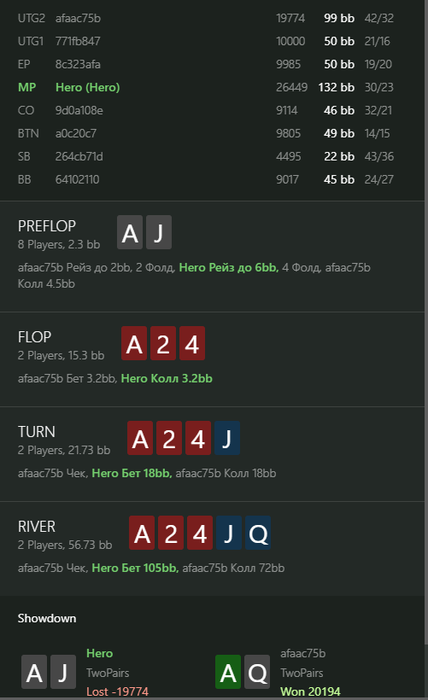Click the TURN section heading
Viewport: 428px width, 700px height.
[x=37, y=432]
